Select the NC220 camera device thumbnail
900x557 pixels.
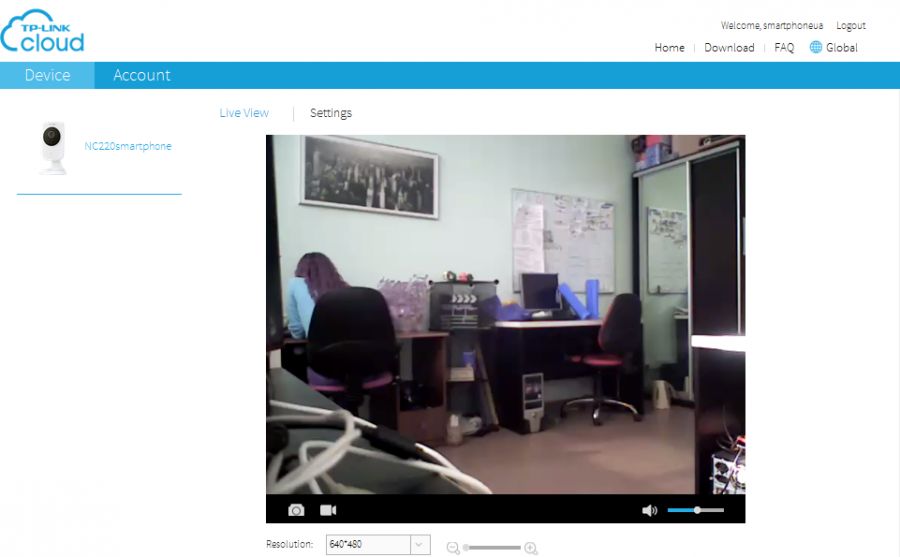(x=52, y=148)
